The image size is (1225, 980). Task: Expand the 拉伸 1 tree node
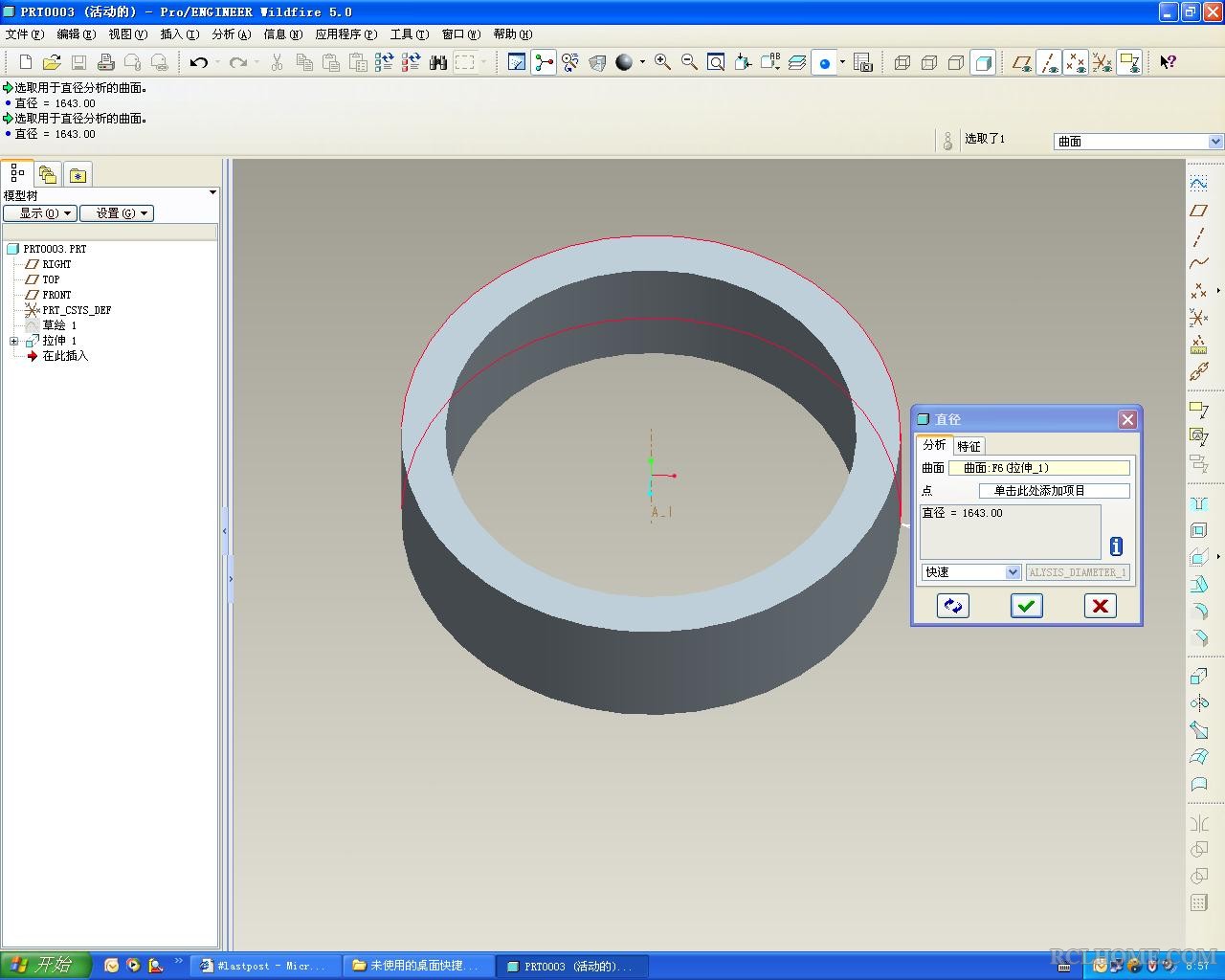click(13, 341)
